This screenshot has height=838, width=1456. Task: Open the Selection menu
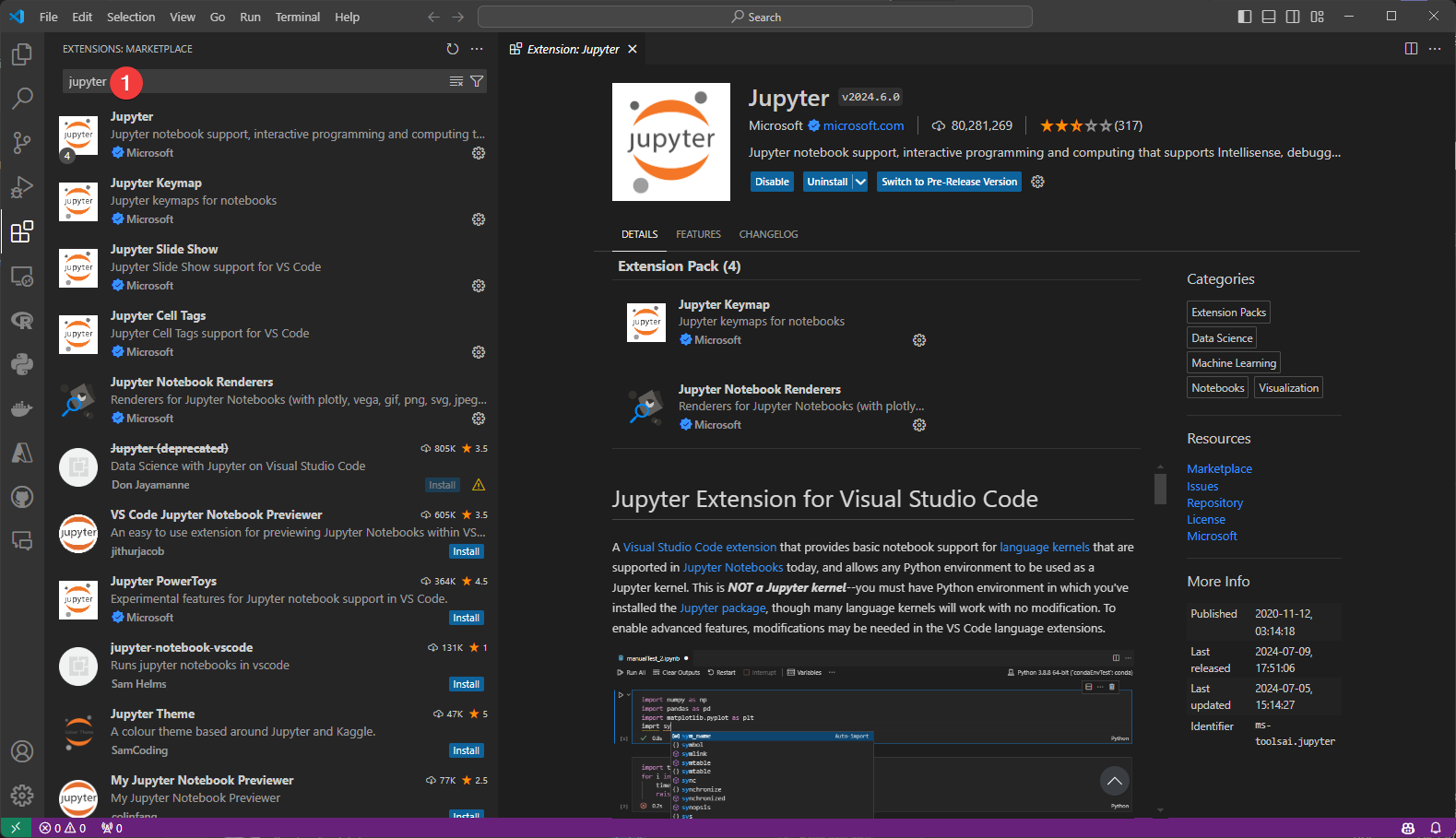point(131,17)
